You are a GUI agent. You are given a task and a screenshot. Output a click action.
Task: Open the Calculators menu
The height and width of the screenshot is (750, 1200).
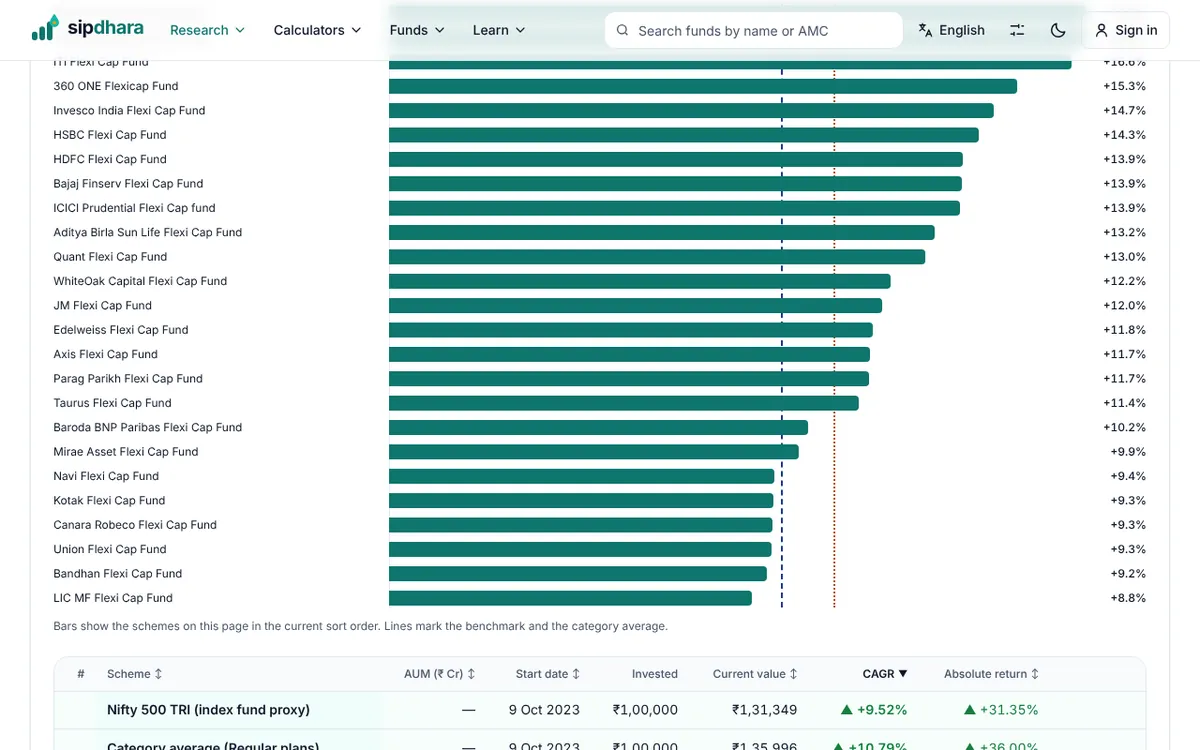(x=317, y=30)
